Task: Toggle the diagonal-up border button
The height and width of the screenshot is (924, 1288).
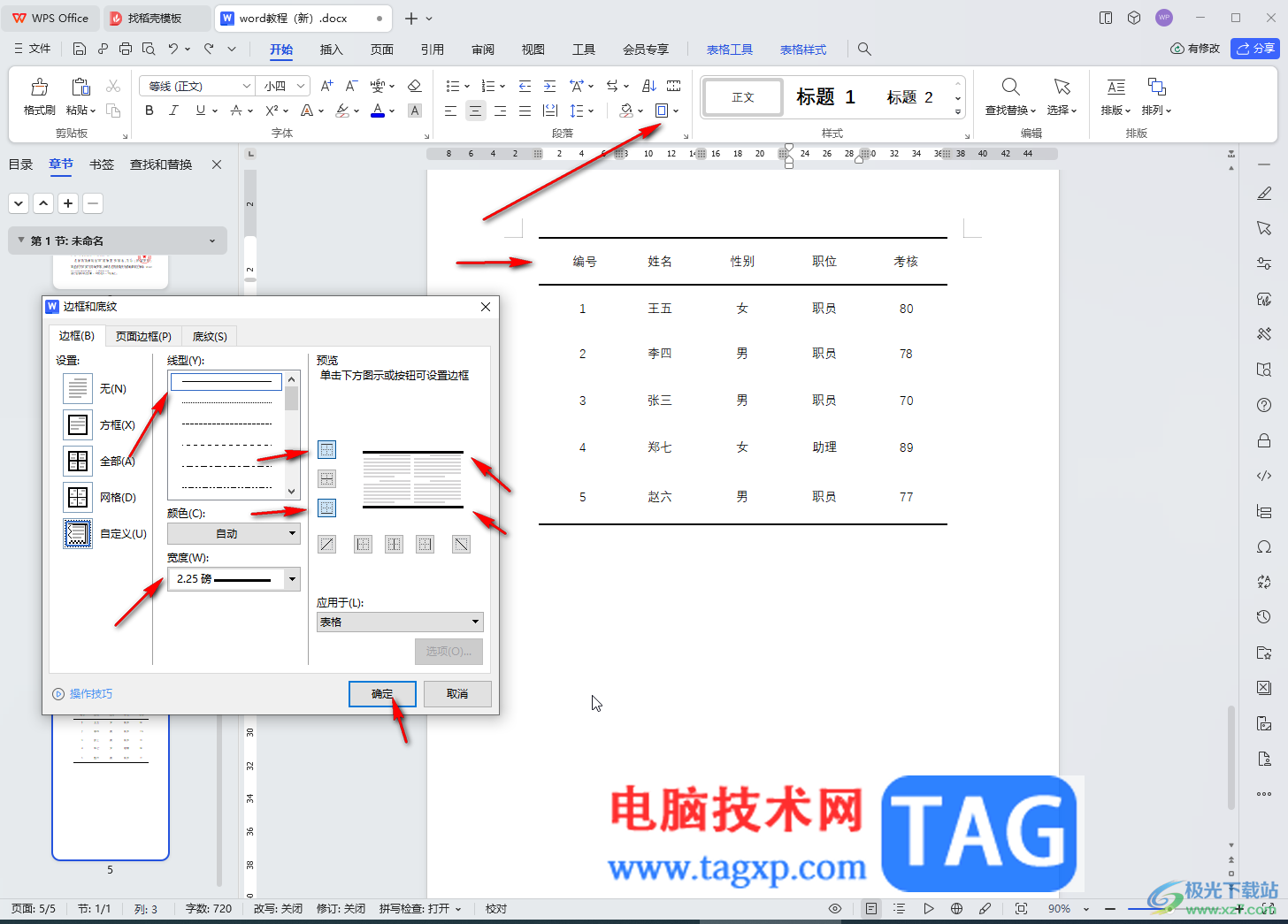Action: (327, 545)
